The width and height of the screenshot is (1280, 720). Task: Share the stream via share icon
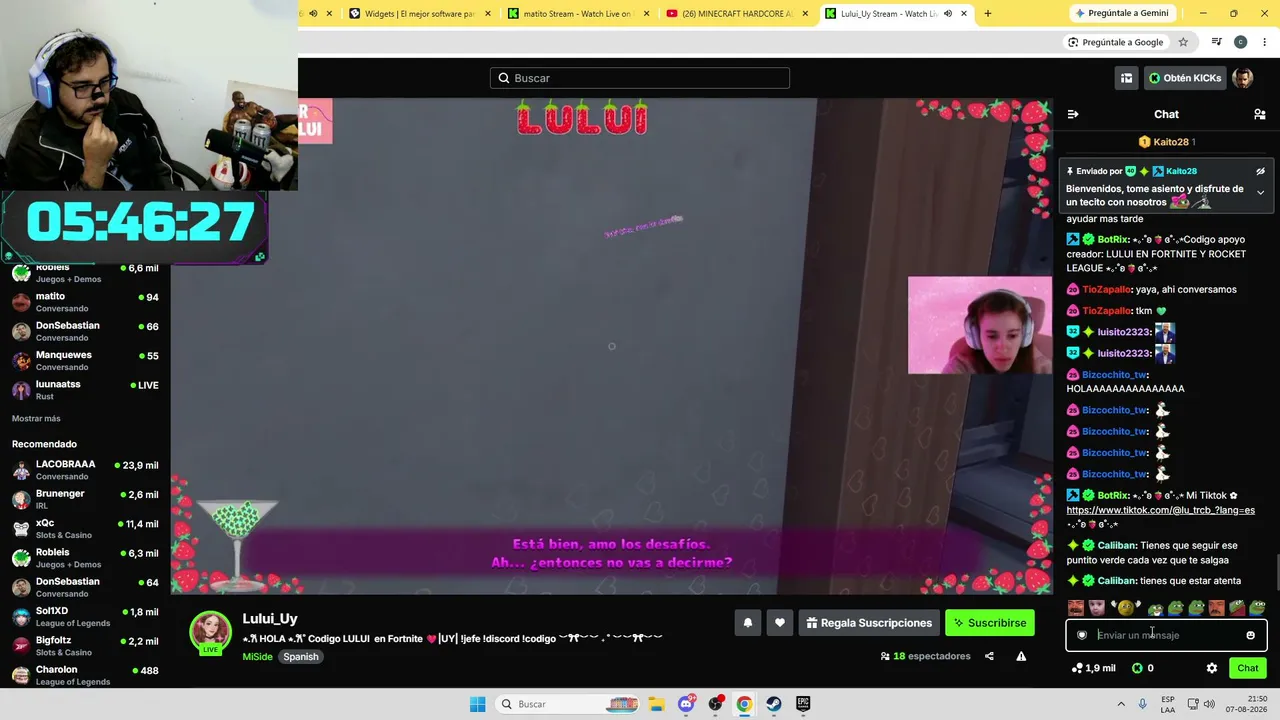click(x=989, y=656)
